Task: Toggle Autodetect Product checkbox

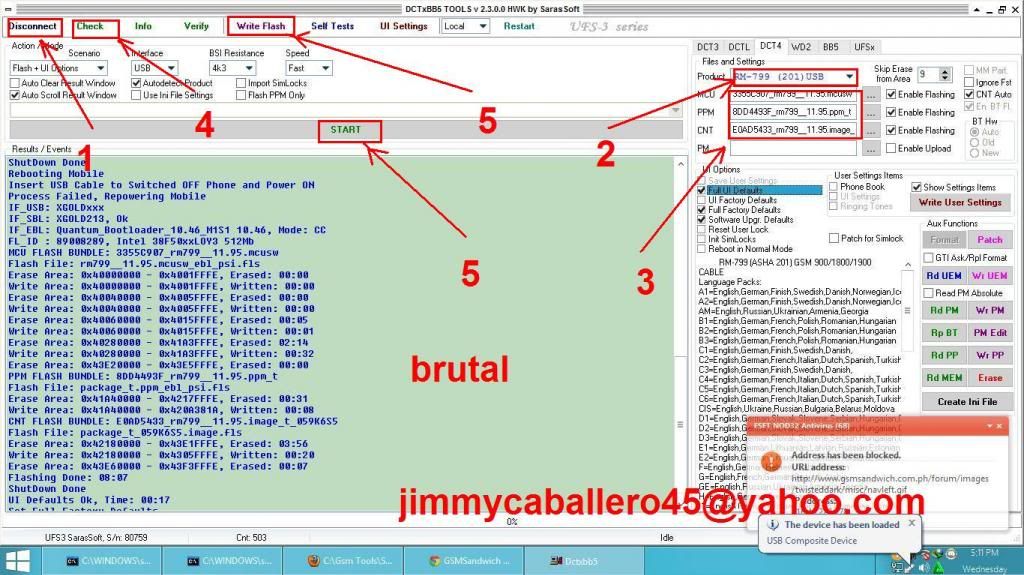Action: point(136,84)
